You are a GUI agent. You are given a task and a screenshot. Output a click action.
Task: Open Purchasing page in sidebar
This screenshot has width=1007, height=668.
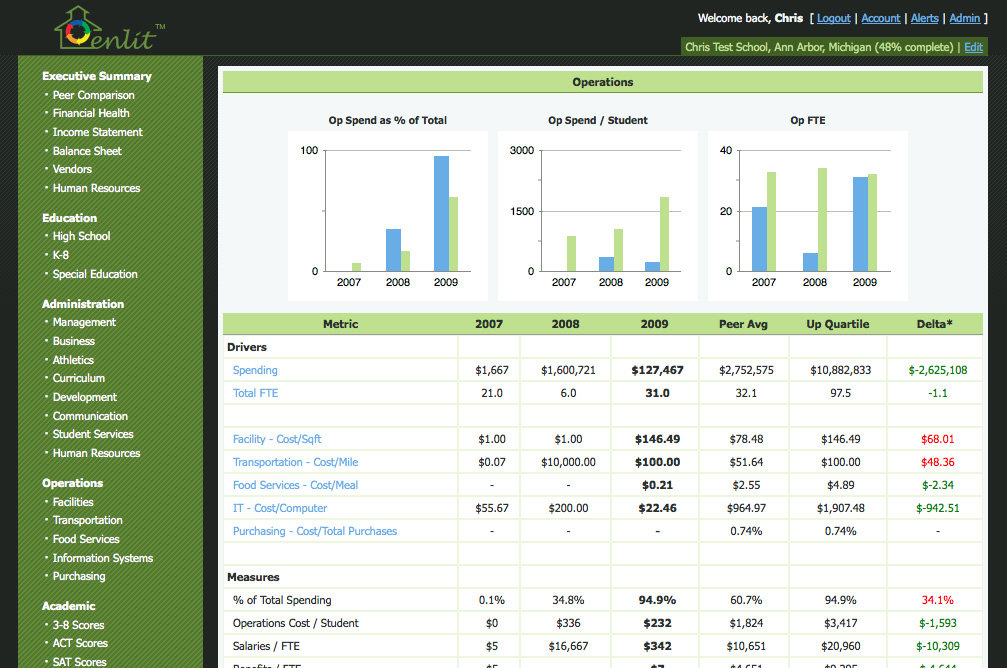click(79, 576)
